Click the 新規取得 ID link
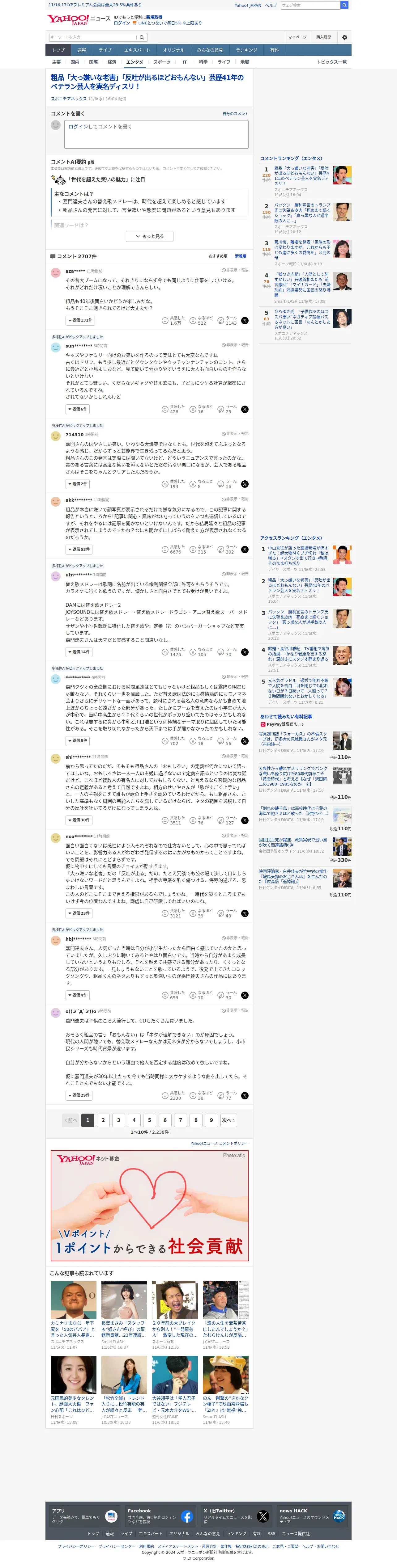The image size is (397, 1568). (154, 17)
